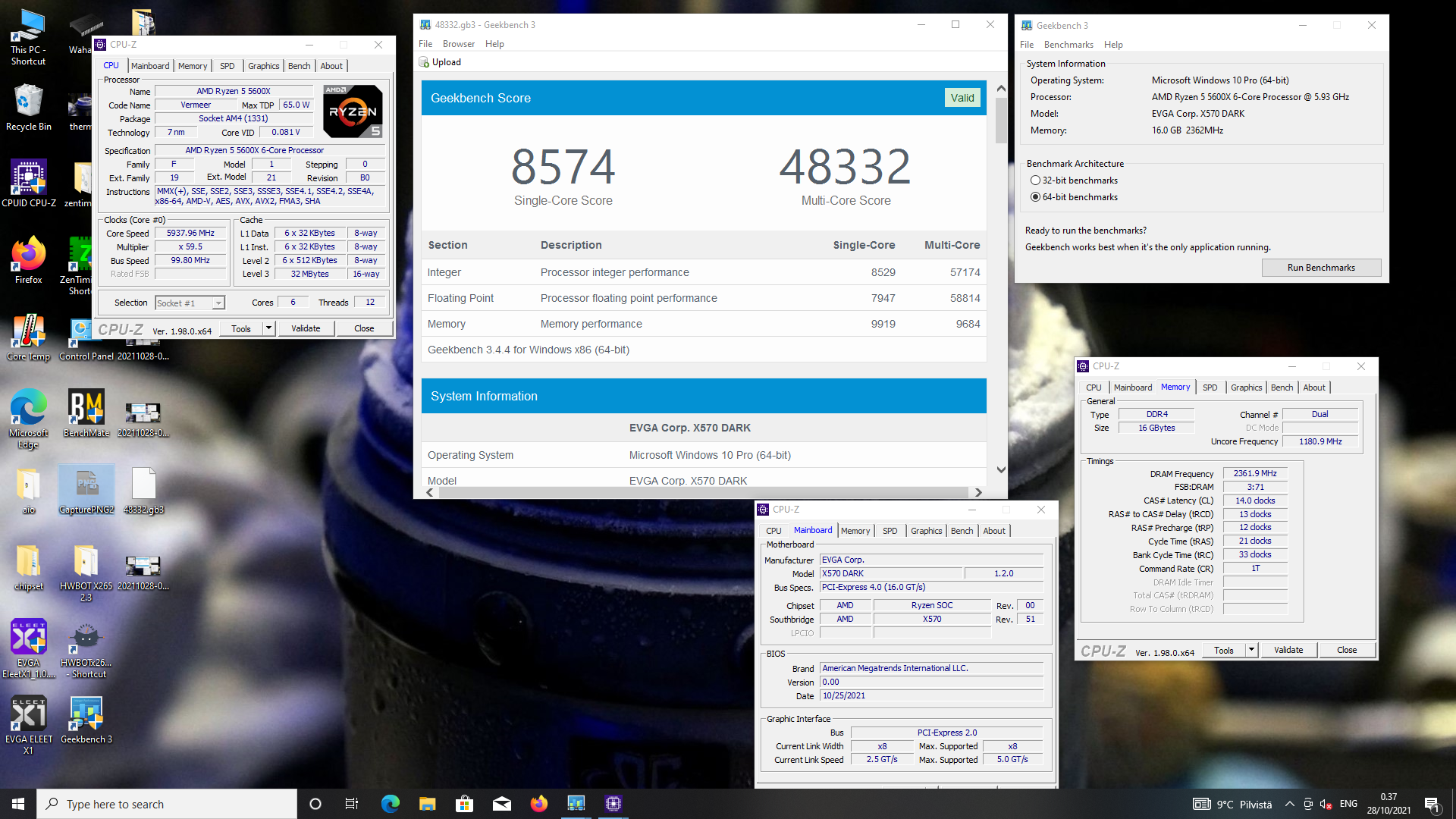Click the taskbar search box
The height and width of the screenshot is (819, 1456).
click(167, 804)
